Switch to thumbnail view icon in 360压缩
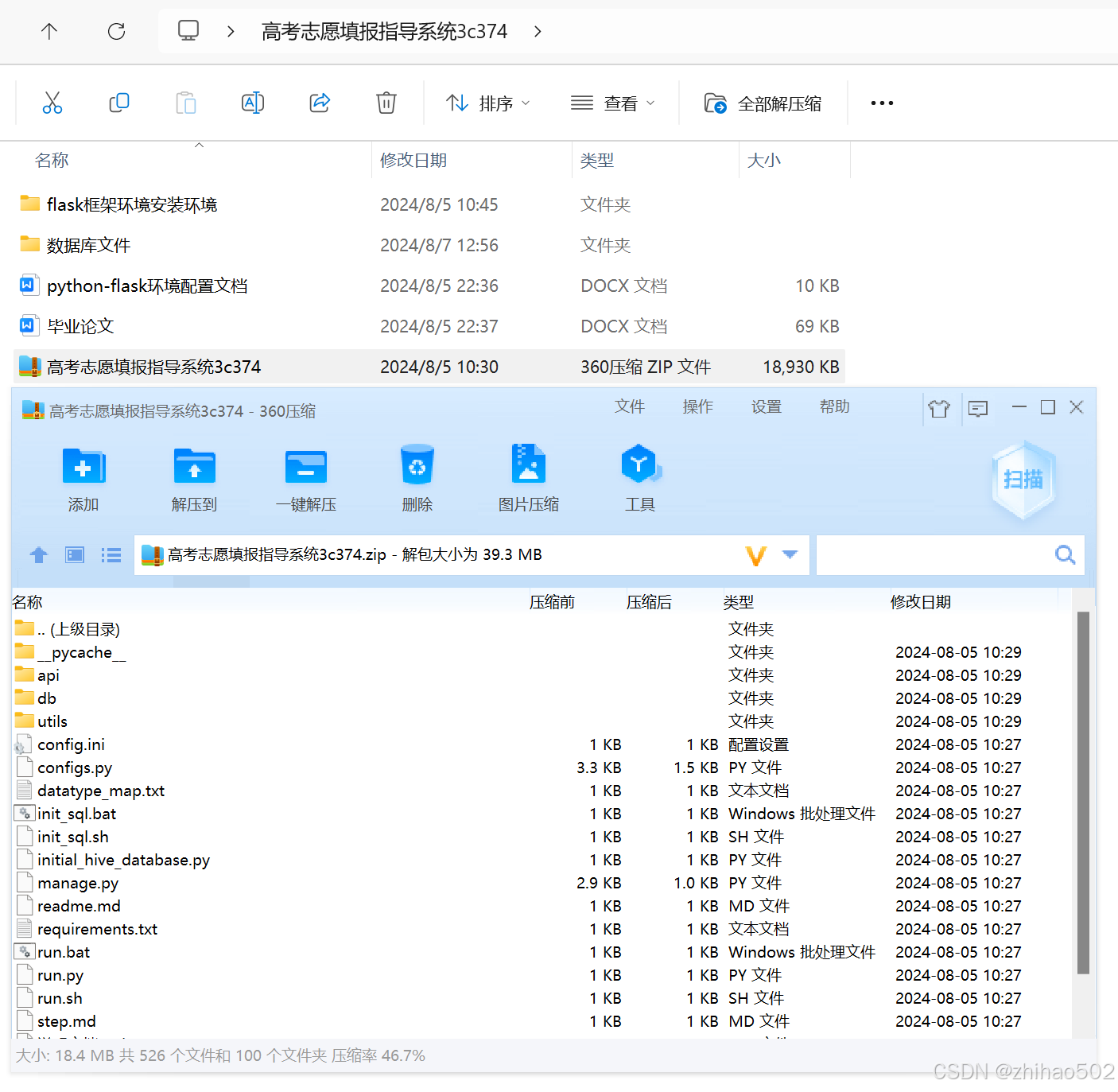Screen dimensions: 1118x1092 (x=76, y=554)
